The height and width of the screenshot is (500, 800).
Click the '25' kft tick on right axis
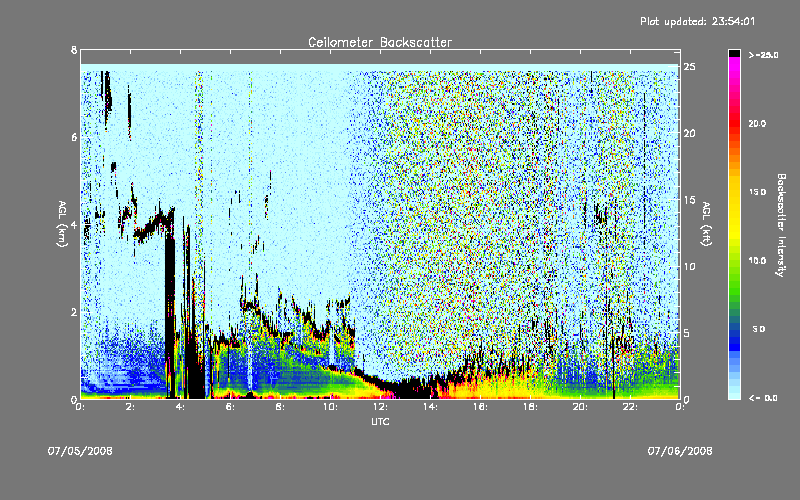(x=689, y=67)
